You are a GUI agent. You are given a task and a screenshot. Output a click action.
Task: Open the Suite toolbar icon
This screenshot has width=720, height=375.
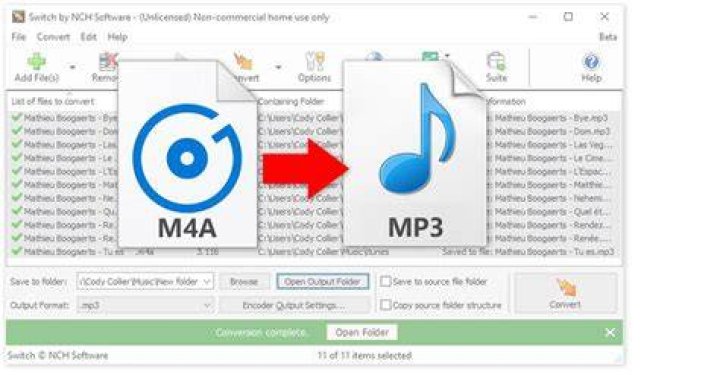(x=496, y=62)
